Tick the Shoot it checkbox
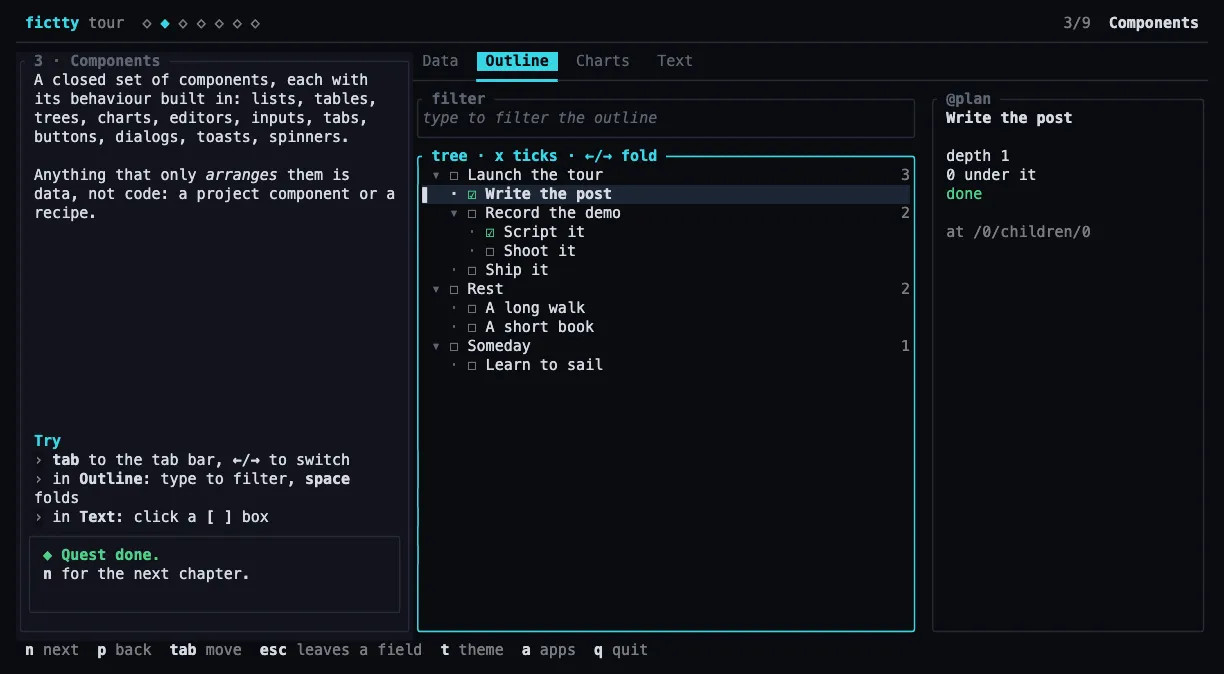This screenshot has width=1224, height=674. (490, 251)
